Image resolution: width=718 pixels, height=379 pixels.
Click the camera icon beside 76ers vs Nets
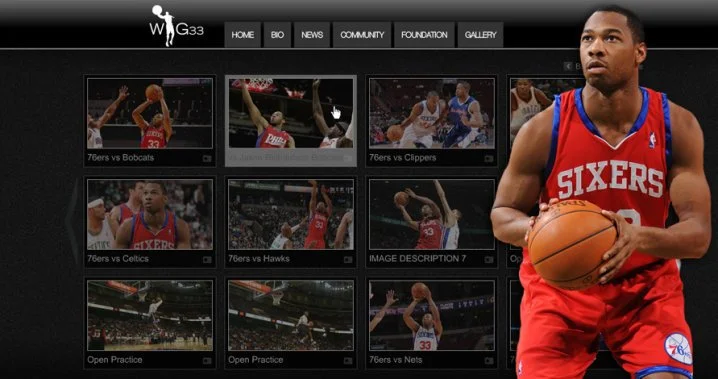489,361
